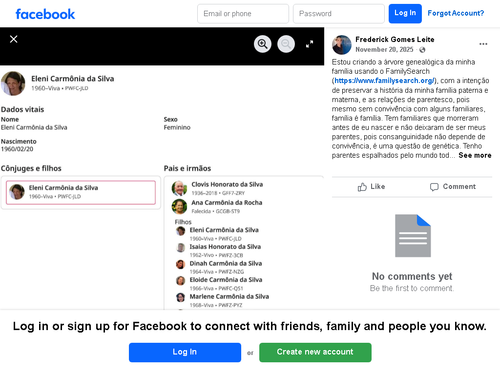Focus the Password field

click(339, 14)
